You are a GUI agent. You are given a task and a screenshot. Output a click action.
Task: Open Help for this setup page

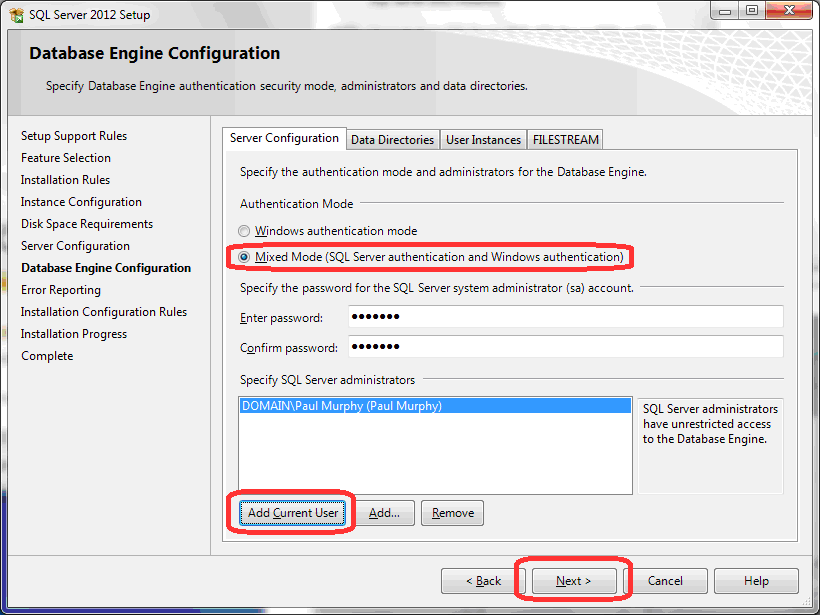pyautogui.click(x=756, y=581)
